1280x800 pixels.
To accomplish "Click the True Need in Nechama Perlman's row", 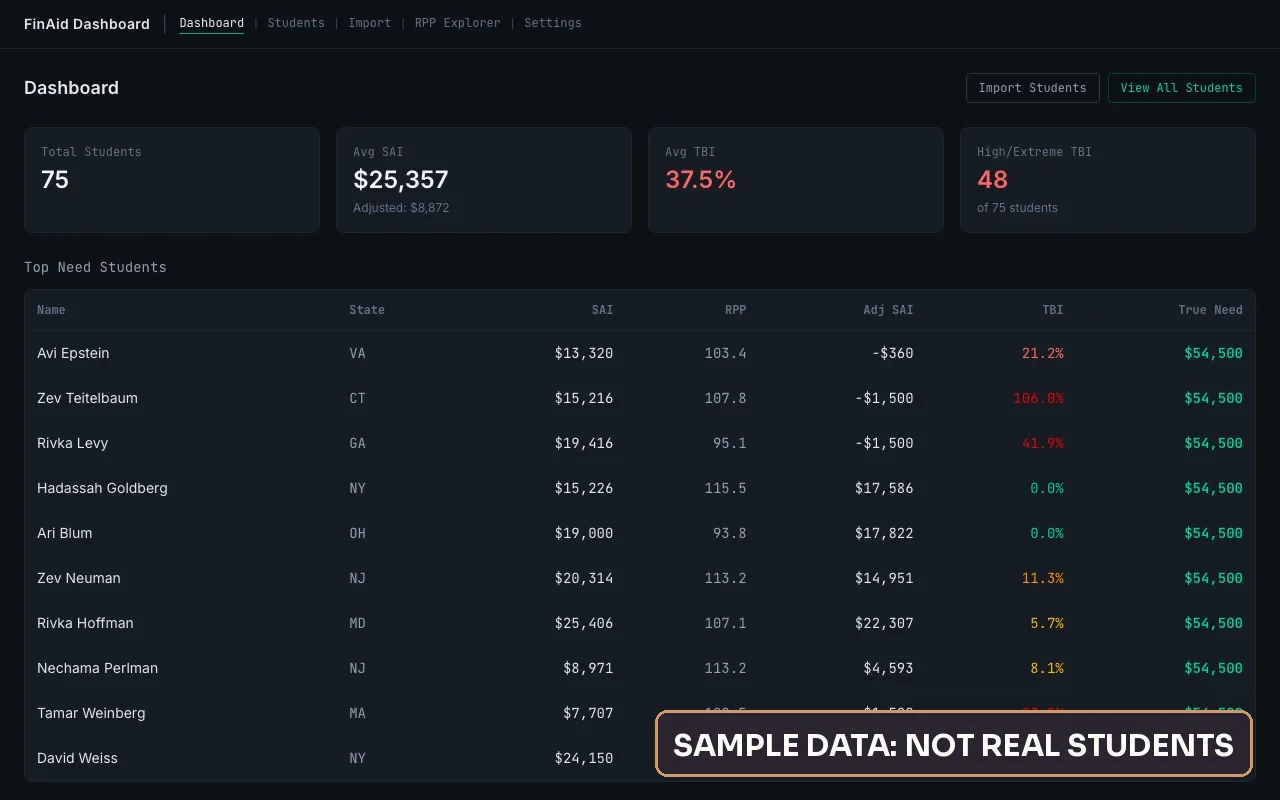I will (1213, 668).
